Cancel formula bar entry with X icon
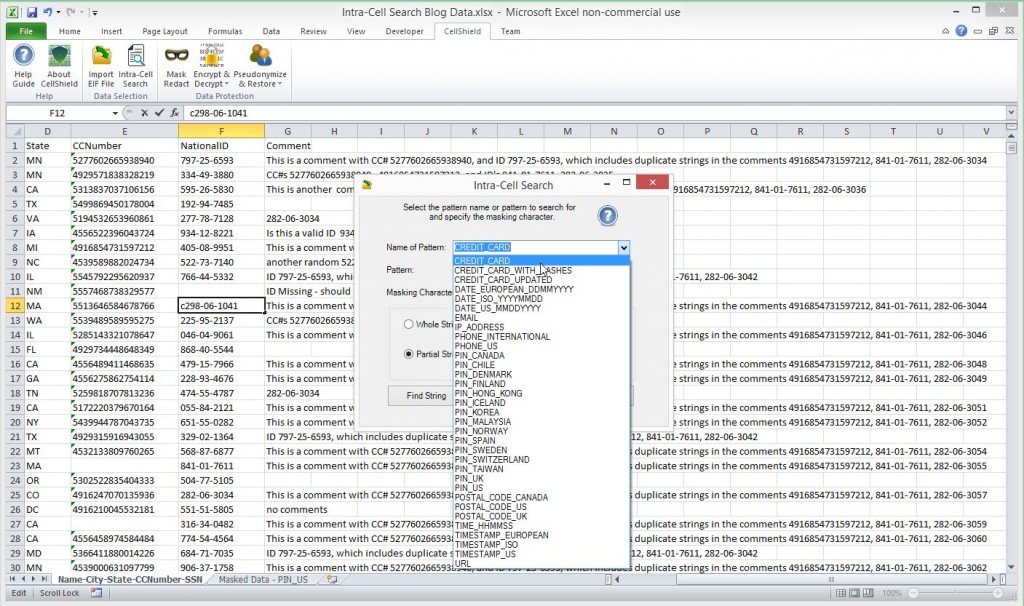The width and height of the screenshot is (1024, 606). click(144, 113)
